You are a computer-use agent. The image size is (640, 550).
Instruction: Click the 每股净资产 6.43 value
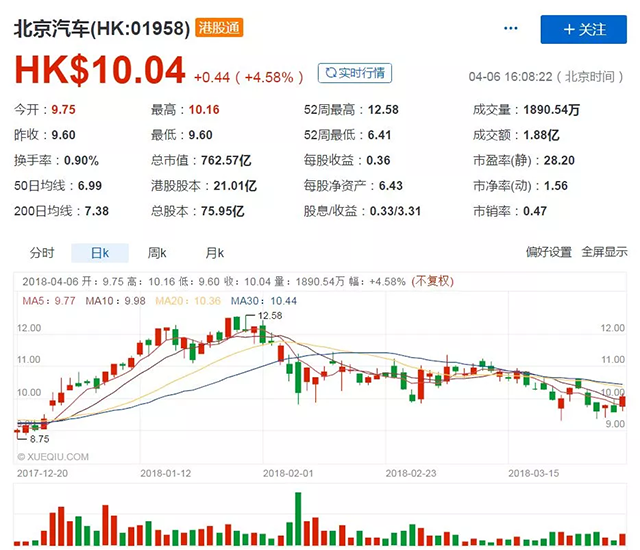click(x=391, y=186)
